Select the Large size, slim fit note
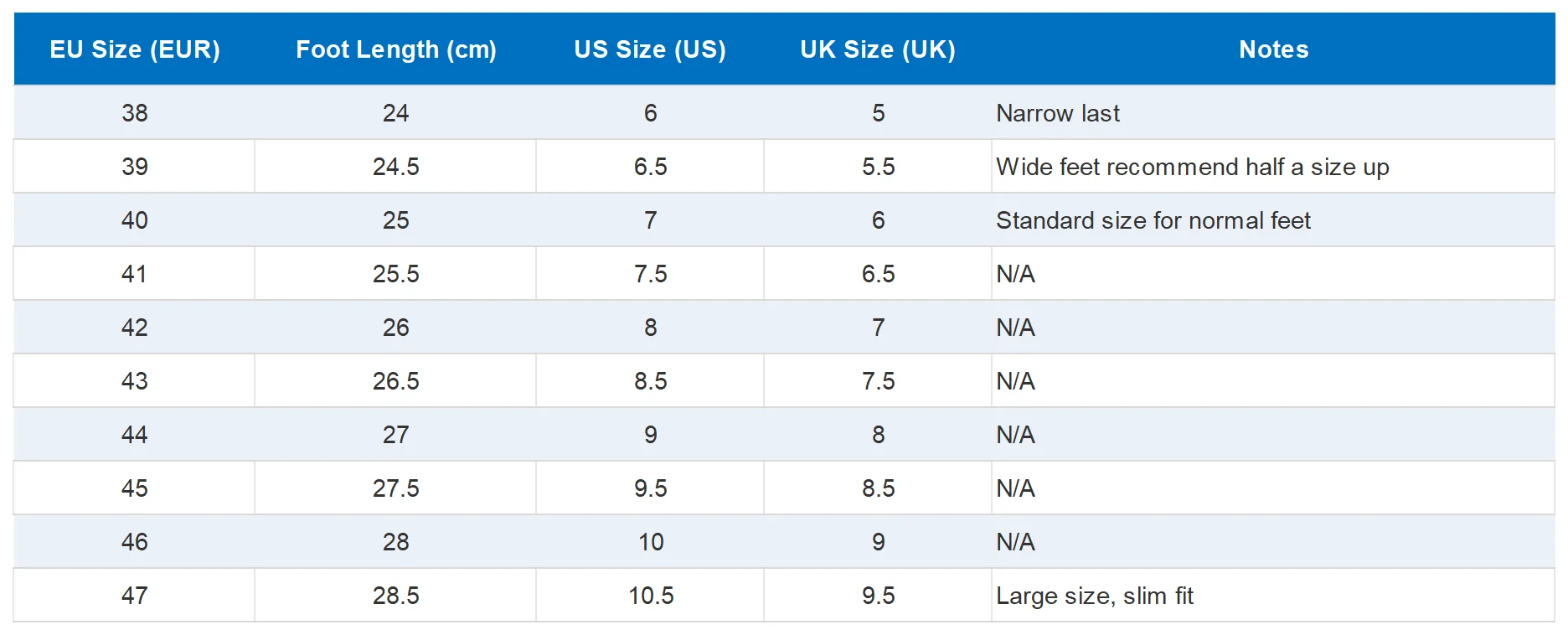Image resolution: width=1568 pixels, height=635 pixels. [x=1273, y=596]
